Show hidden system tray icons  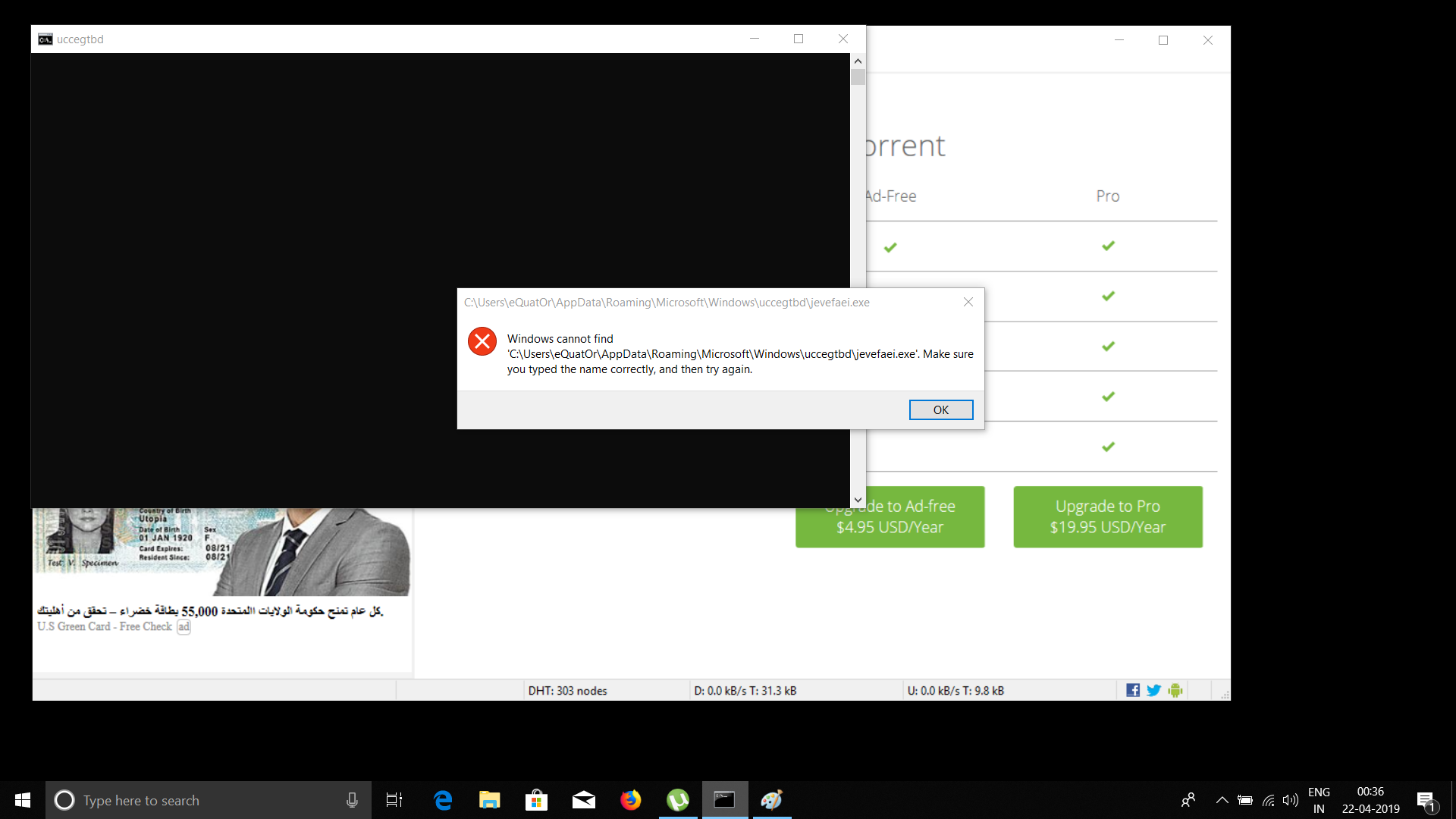1222,800
